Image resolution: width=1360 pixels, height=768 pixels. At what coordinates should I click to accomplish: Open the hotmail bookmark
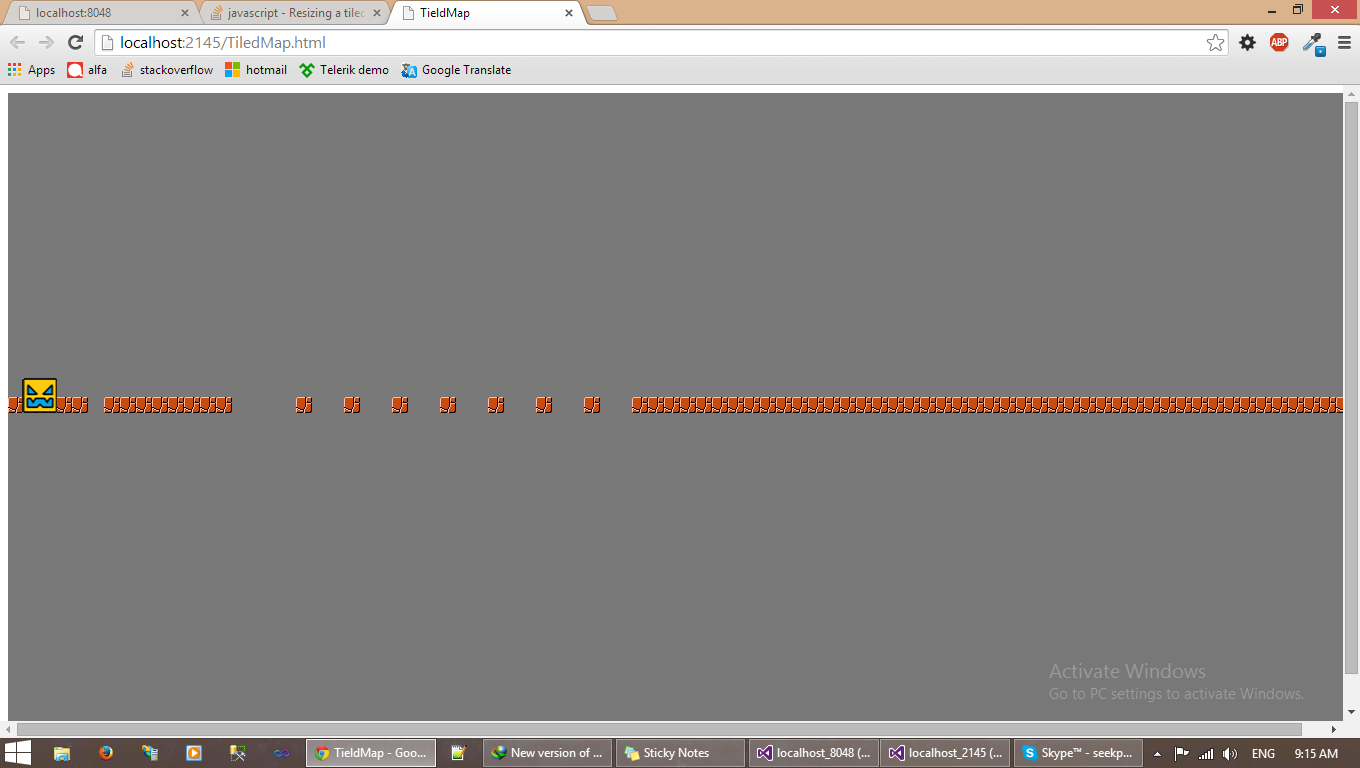pyautogui.click(x=256, y=70)
